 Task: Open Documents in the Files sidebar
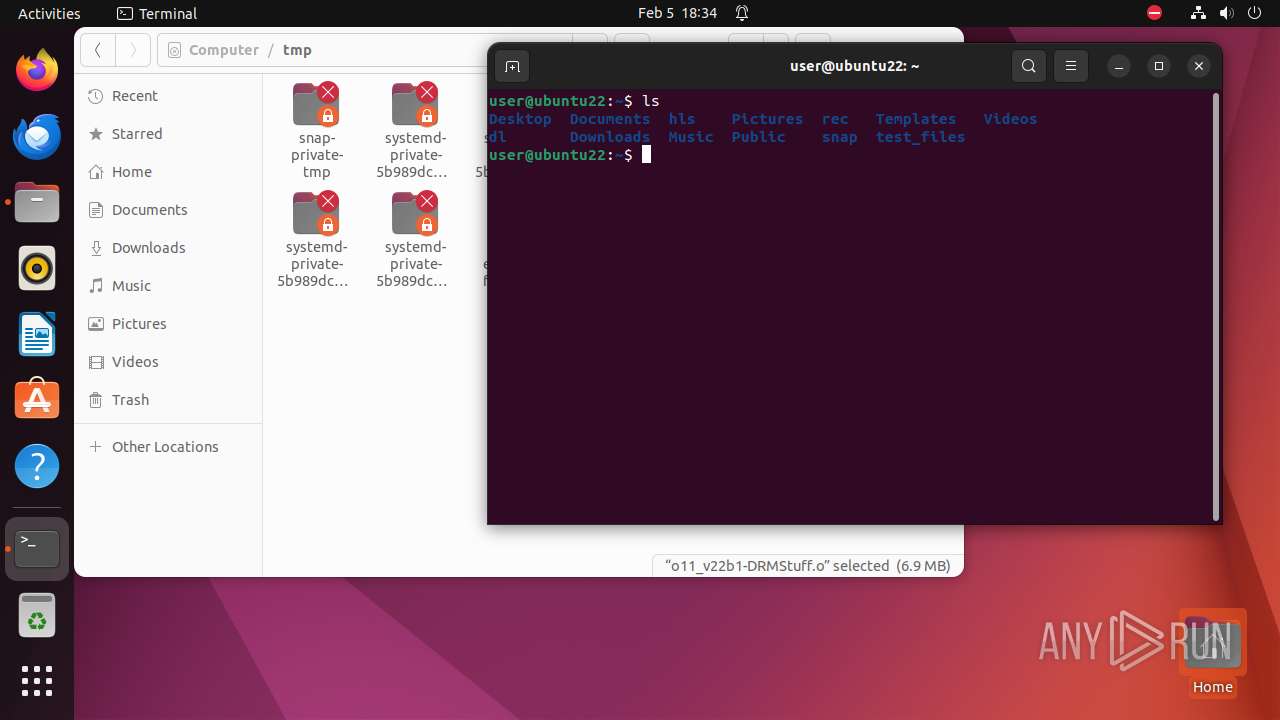click(x=168, y=210)
